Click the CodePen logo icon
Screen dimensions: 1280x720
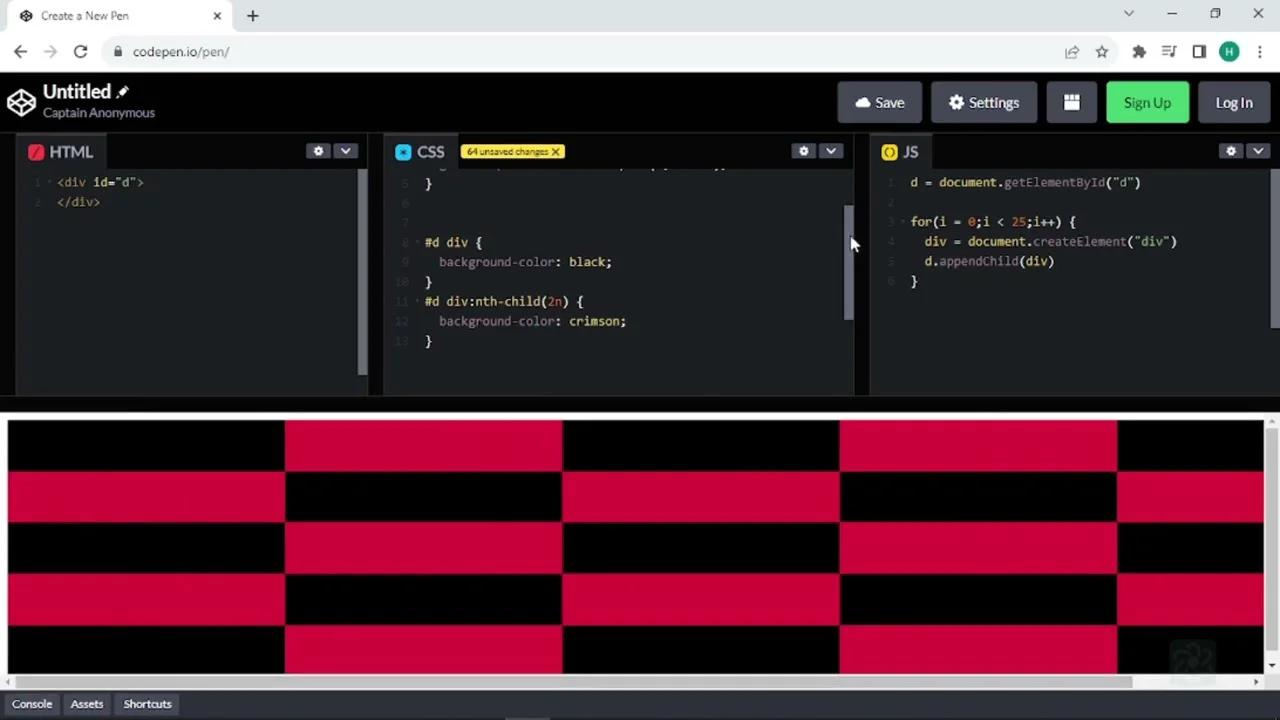pos(21,102)
